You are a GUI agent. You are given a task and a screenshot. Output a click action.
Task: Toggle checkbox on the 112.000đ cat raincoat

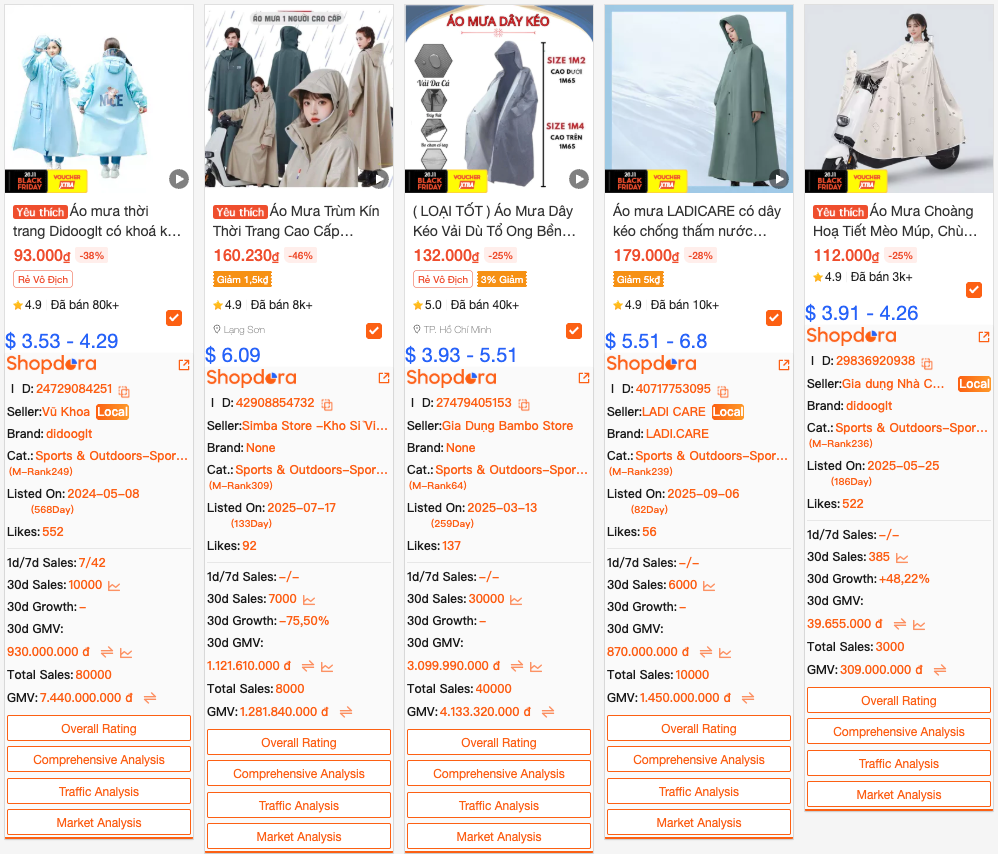974,290
